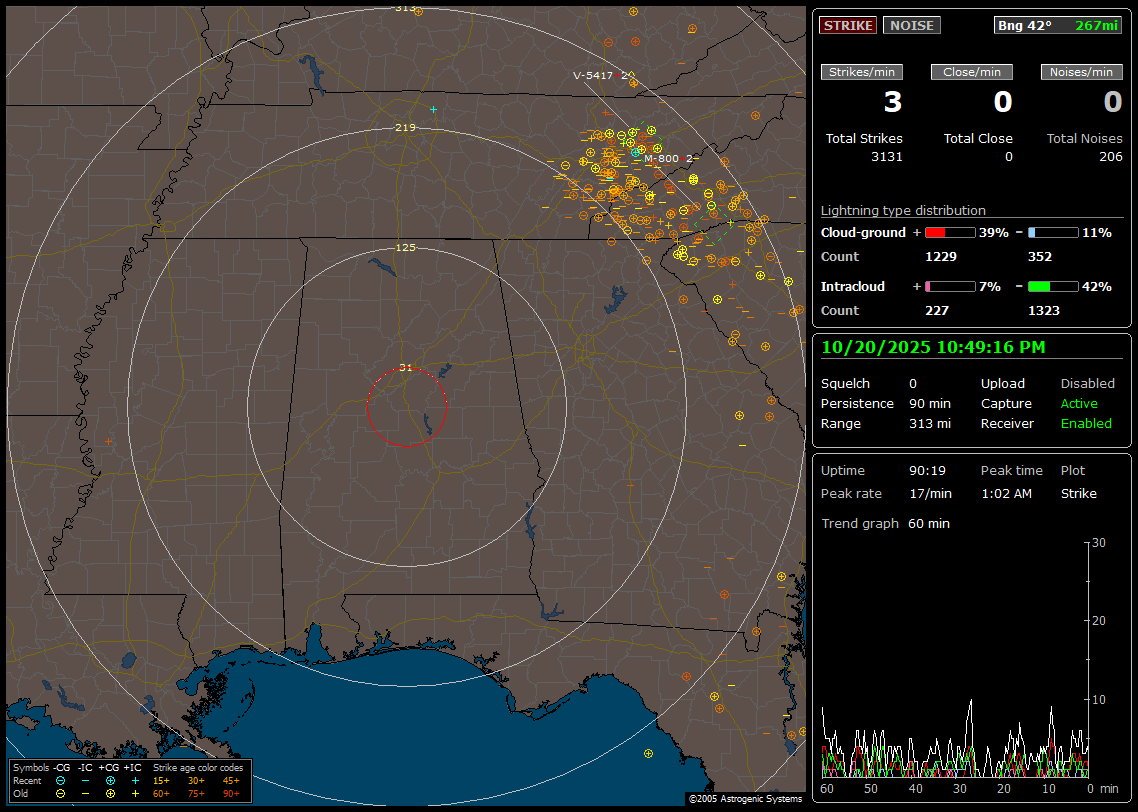Click the Receiver Enabled status
Screen dimensions: 1138x812
pyautogui.click(x=1086, y=424)
